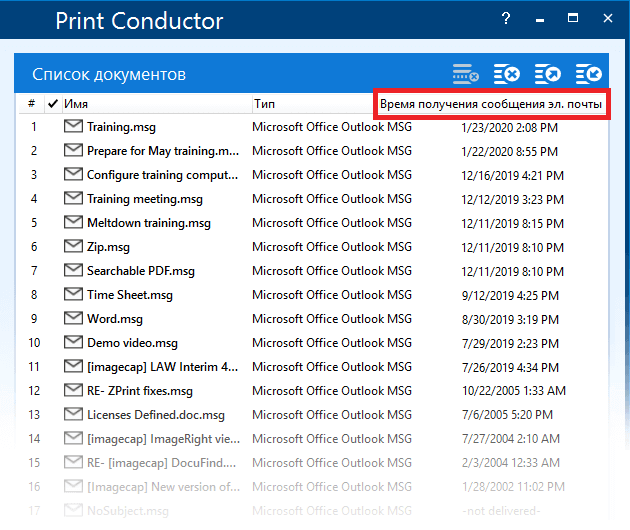Click the -not delivered- value
This screenshot has width=630, height=530.
(501, 511)
